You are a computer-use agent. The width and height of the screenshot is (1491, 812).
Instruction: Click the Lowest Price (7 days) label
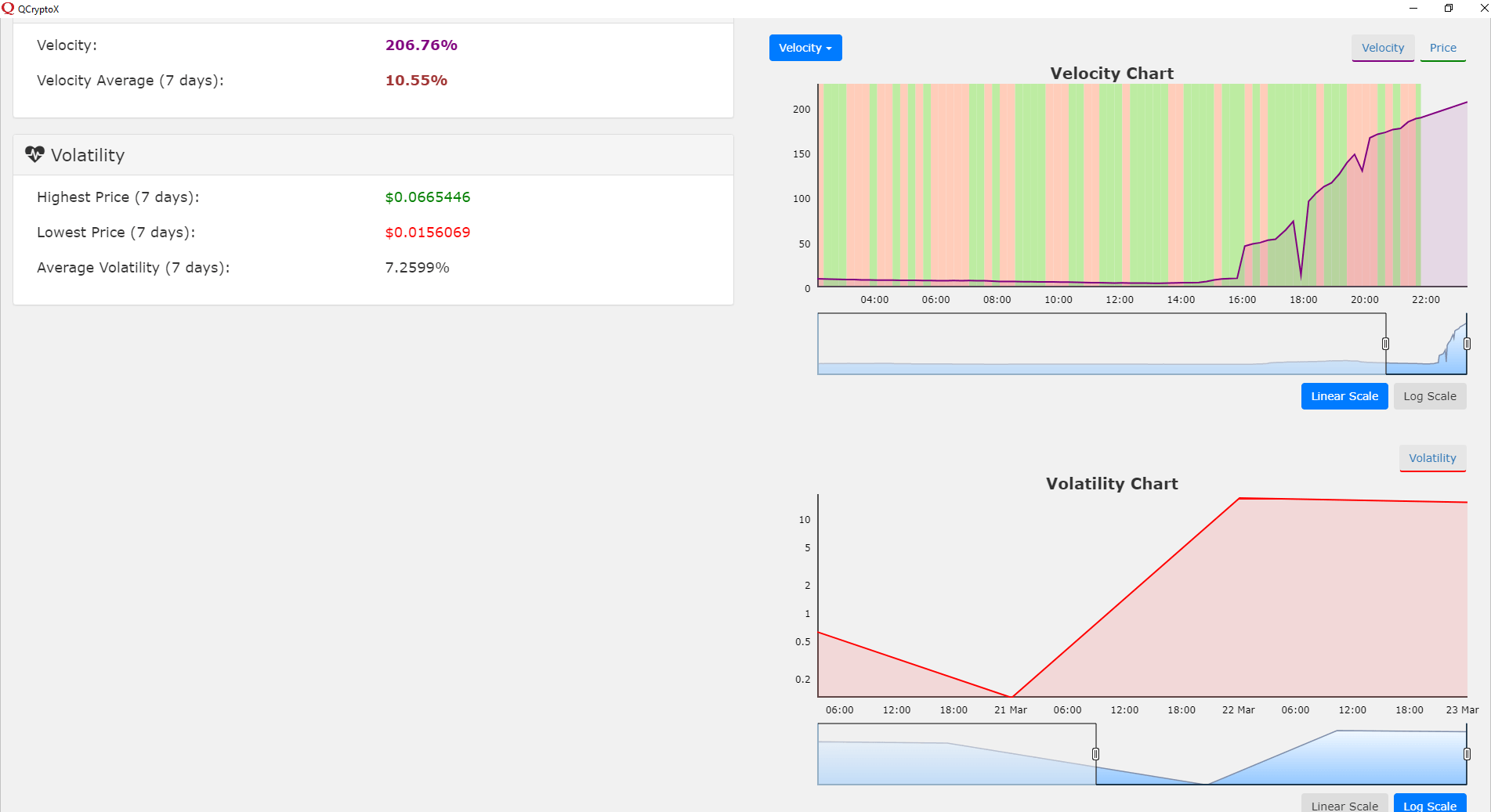[116, 233]
